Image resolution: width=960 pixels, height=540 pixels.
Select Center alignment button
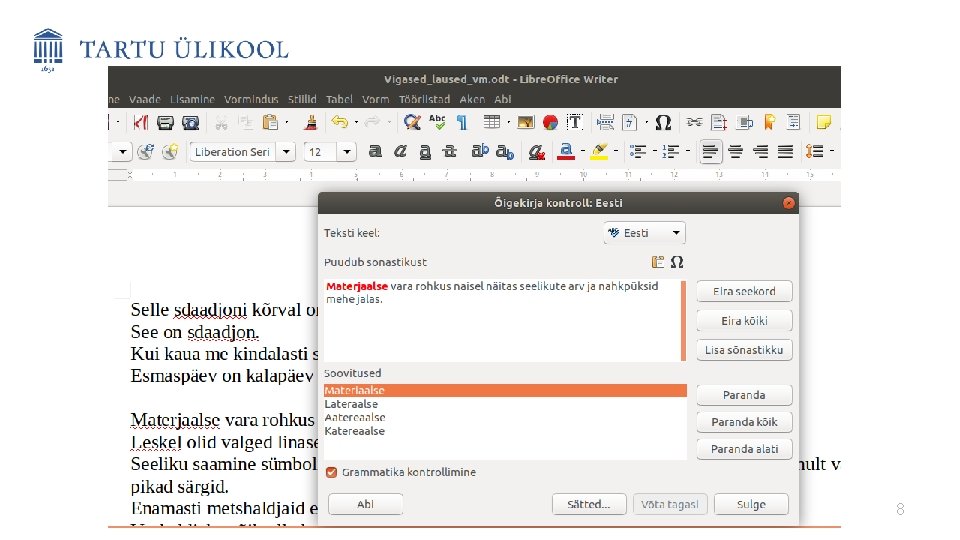click(x=735, y=151)
